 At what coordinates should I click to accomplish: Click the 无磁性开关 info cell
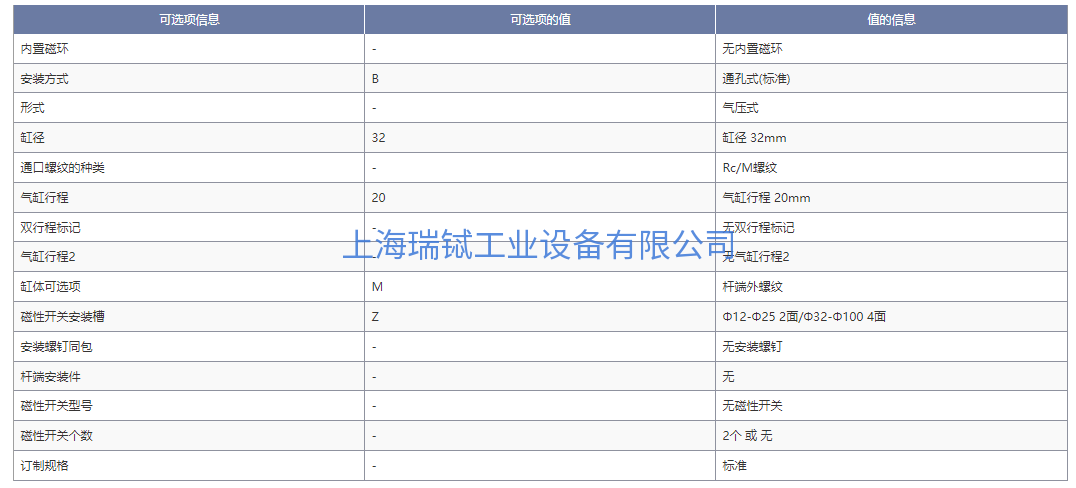tap(753, 406)
